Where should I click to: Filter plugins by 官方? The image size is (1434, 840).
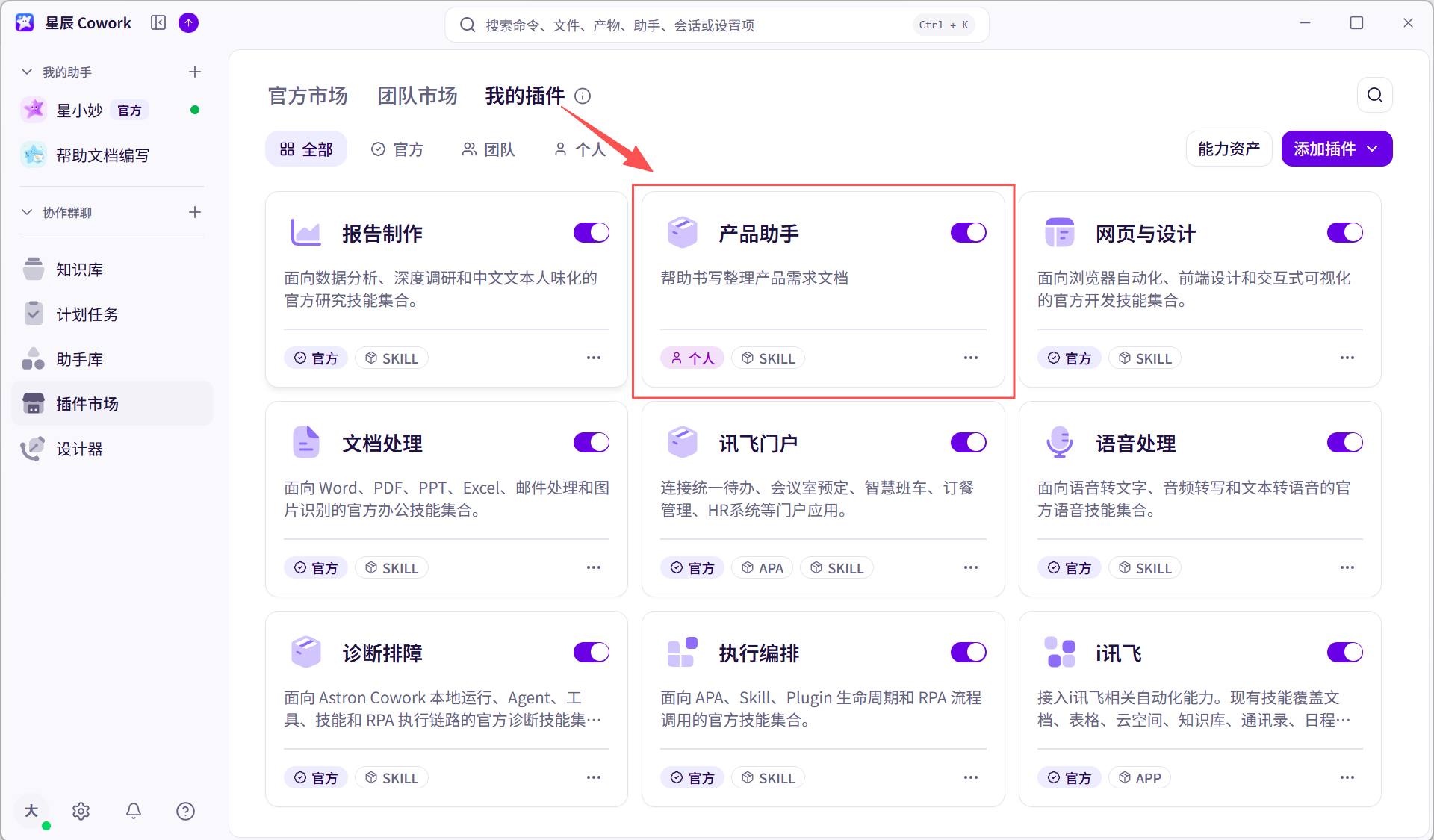click(x=397, y=149)
